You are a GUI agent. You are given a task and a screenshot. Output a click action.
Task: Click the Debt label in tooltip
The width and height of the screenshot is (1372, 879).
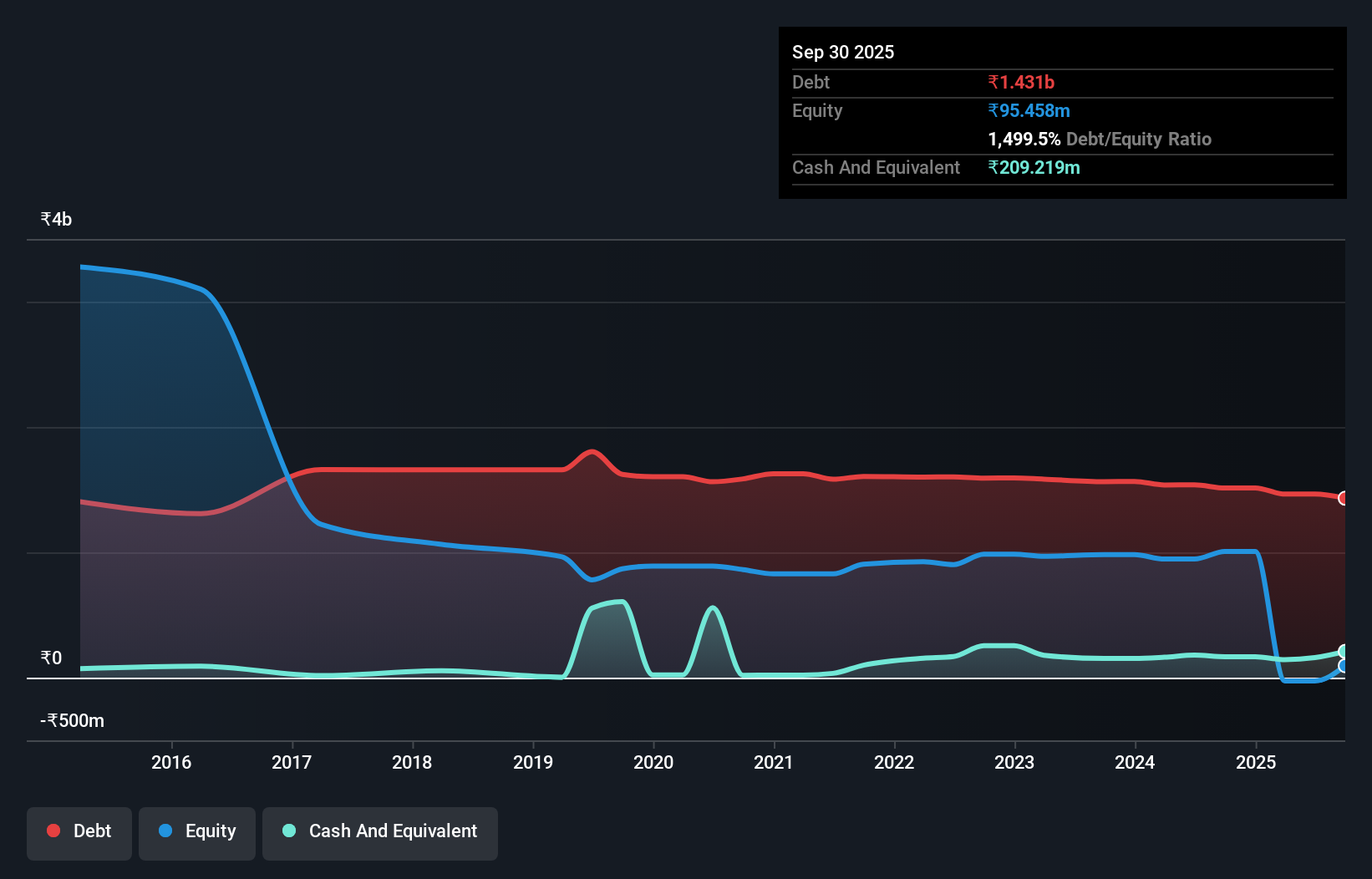pyautogui.click(x=810, y=82)
